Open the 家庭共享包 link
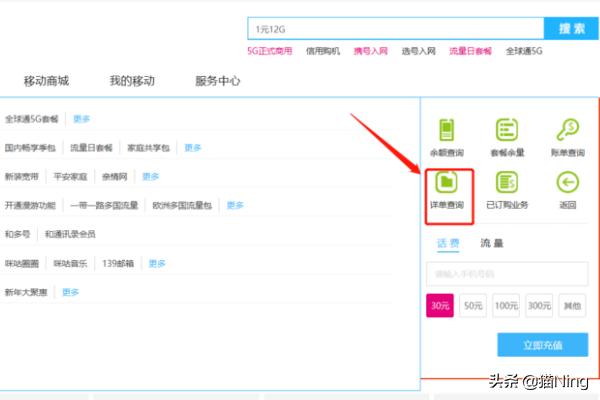 pos(148,148)
